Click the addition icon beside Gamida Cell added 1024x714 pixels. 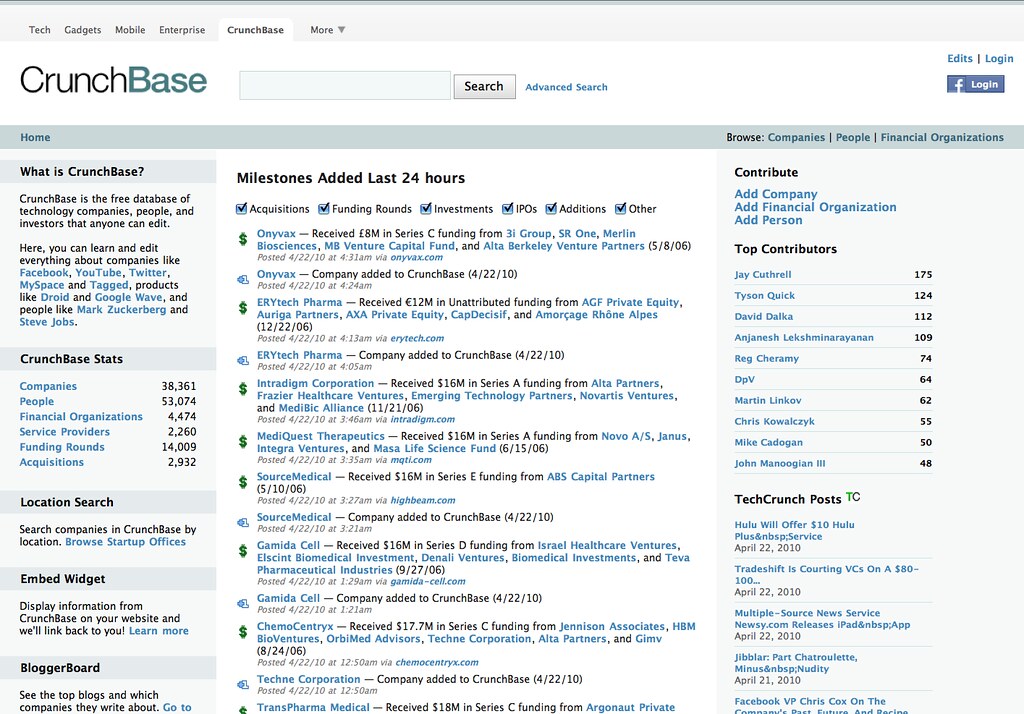tap(243, 604)
